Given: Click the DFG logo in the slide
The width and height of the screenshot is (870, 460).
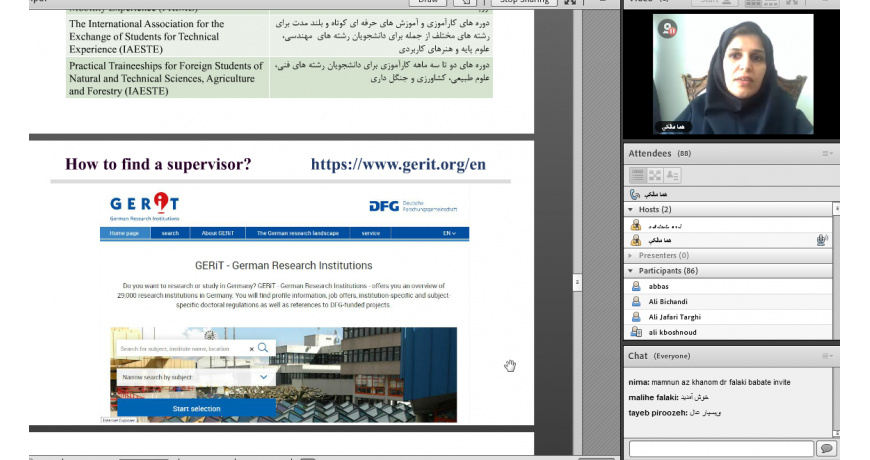Looking at the screenshot, I should (x=413, y=206).
